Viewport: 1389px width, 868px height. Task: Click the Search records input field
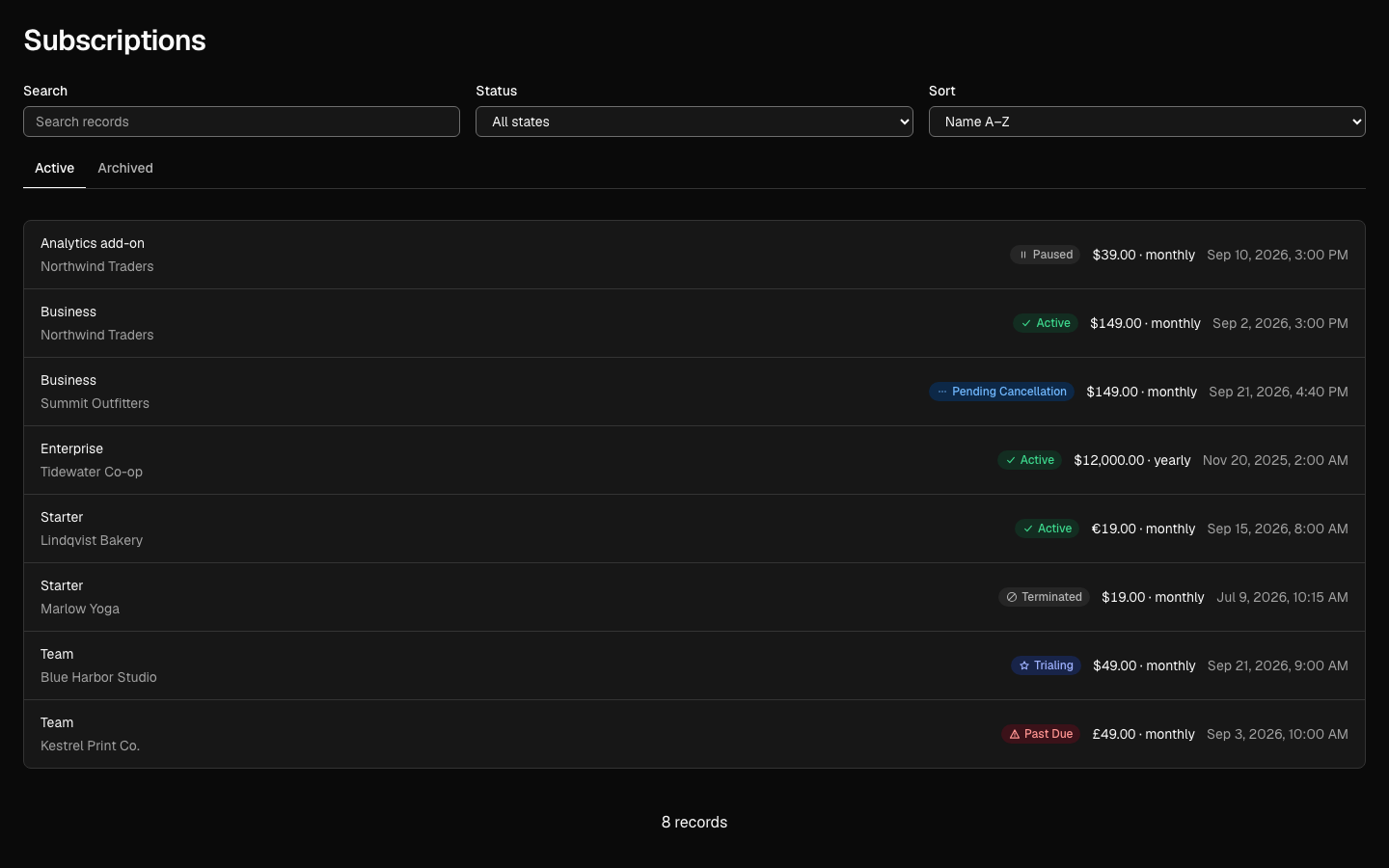pos(241,122)
